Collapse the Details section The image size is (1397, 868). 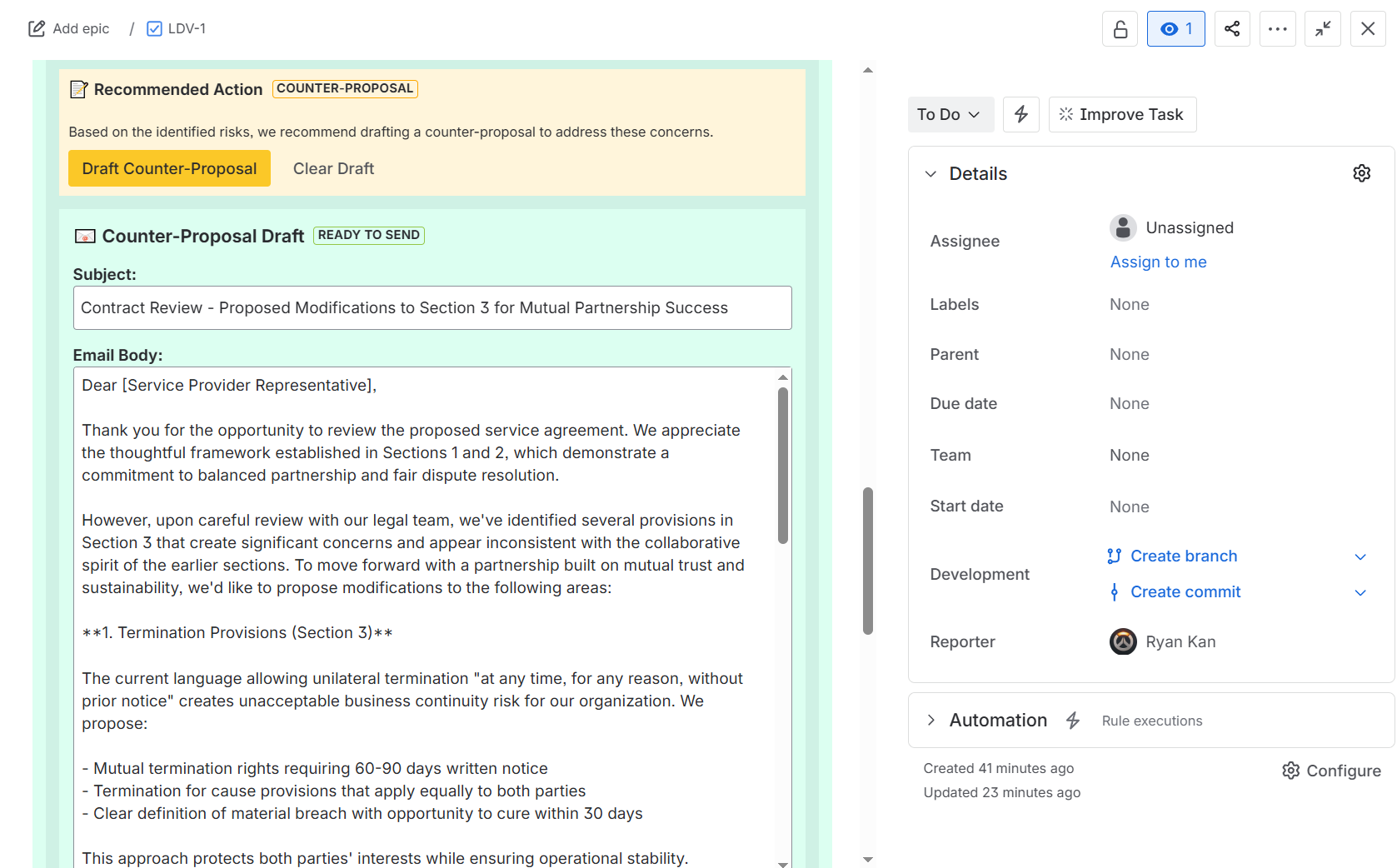(931, 174)
